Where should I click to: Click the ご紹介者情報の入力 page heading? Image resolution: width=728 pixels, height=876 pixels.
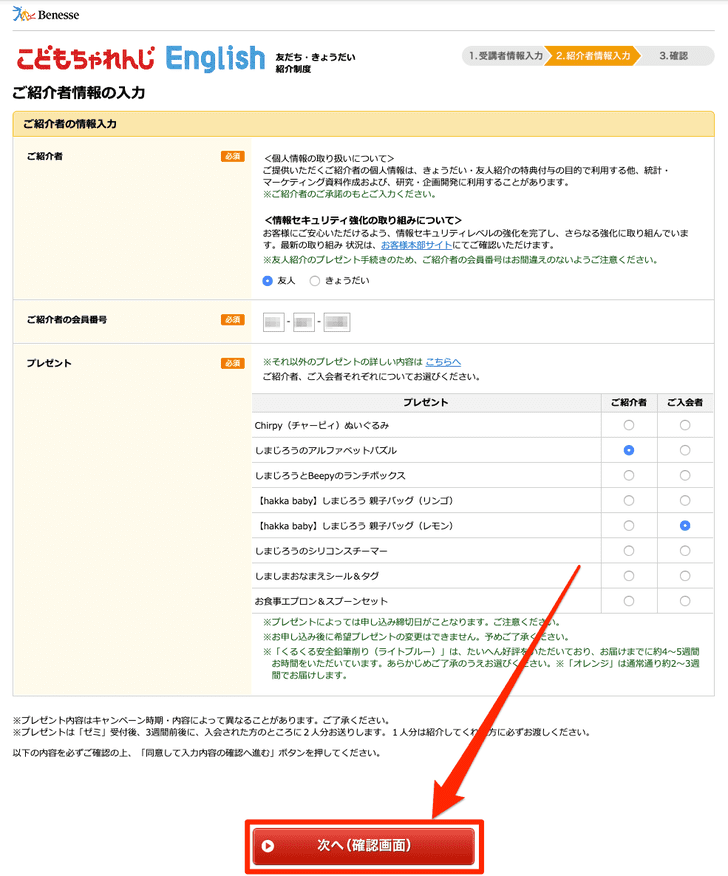tap(79, 93)
